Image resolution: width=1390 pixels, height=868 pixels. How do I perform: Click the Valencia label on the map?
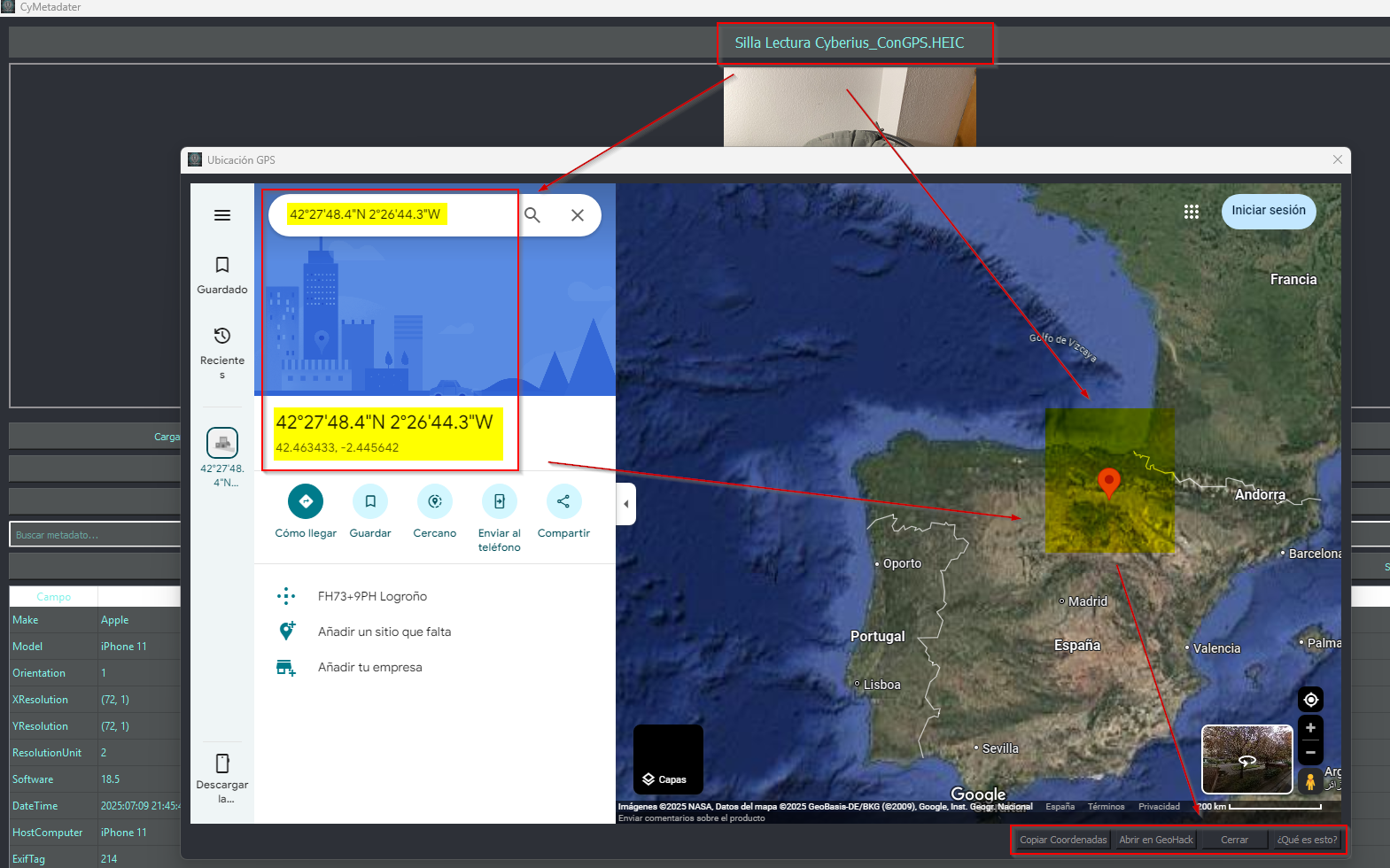click(x=1216, y=648)
